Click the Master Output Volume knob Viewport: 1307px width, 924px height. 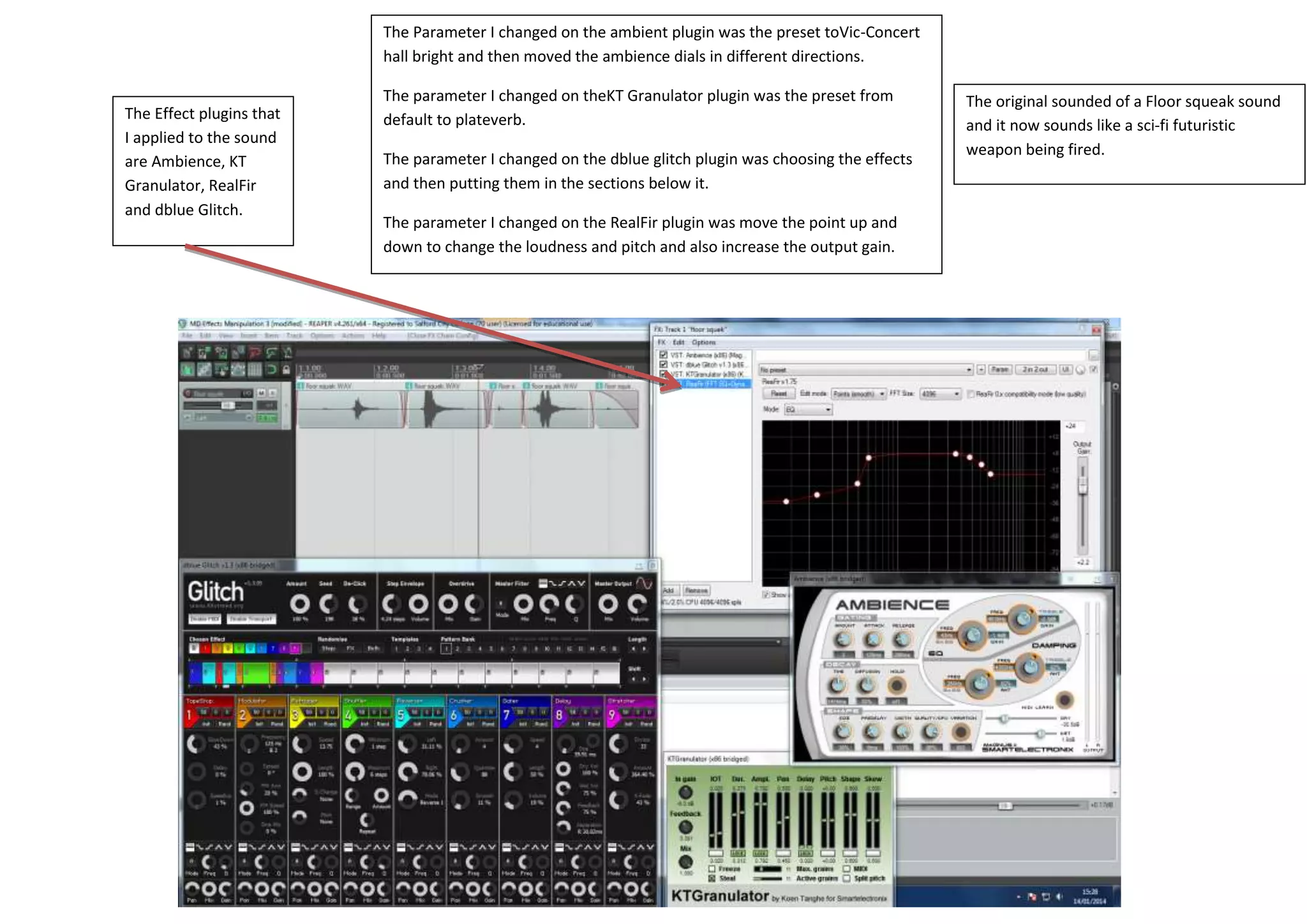[637, 603]
